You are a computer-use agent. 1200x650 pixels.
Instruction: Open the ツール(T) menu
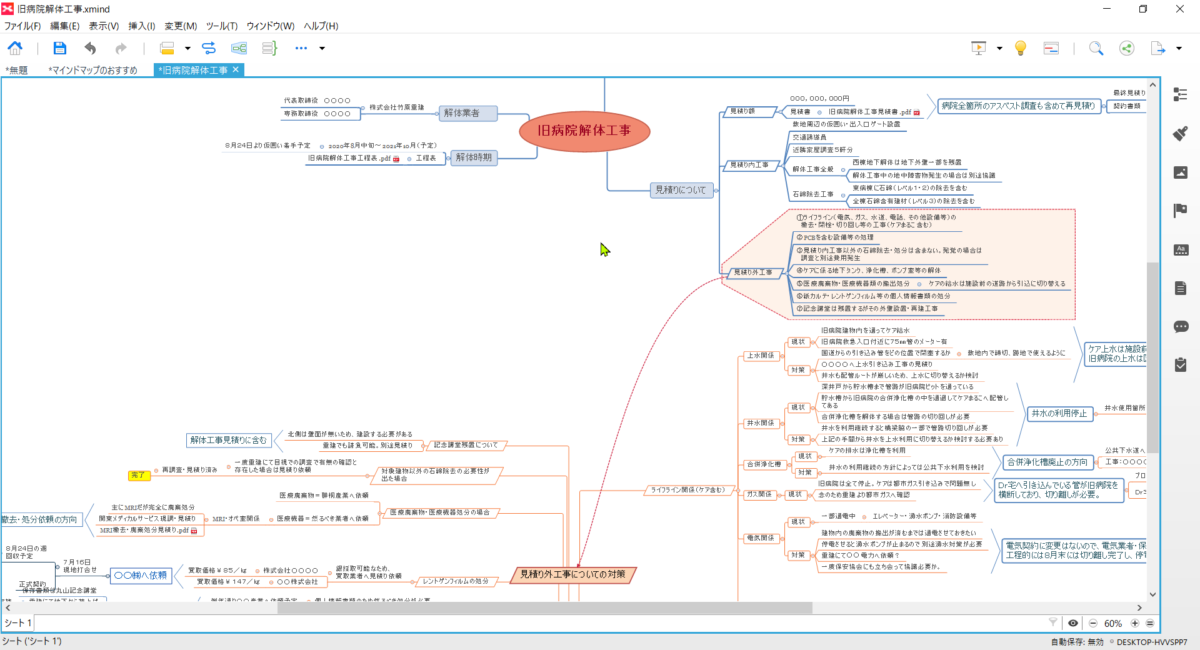pos(222,25)
